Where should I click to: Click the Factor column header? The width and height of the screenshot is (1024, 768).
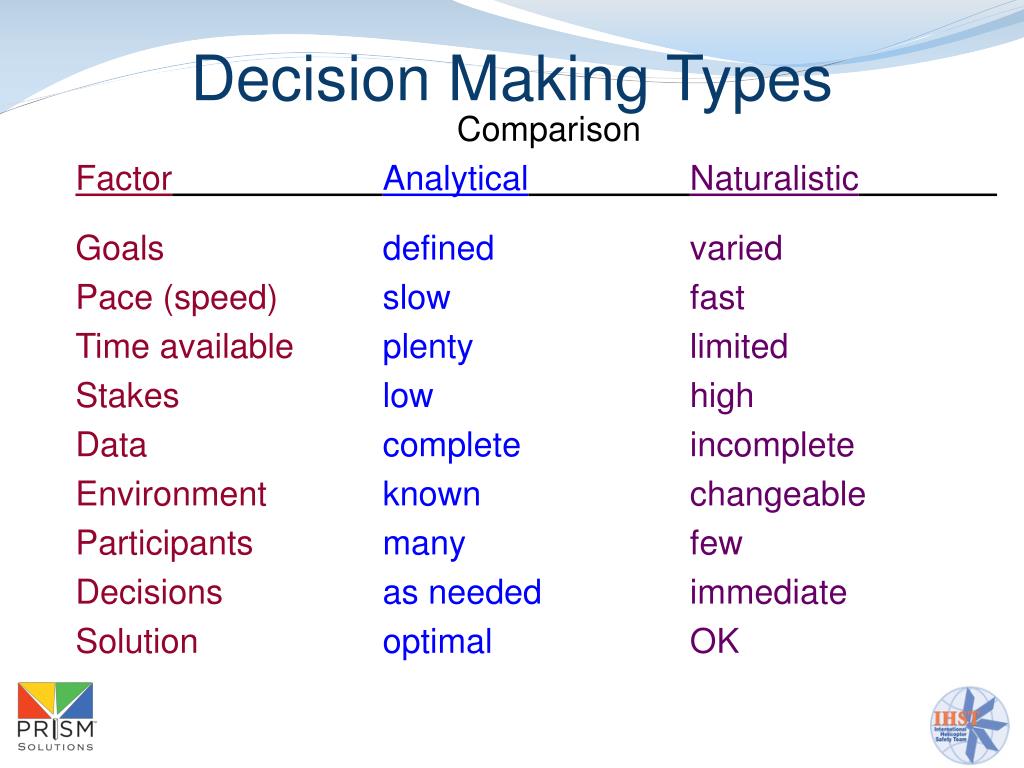[x=123, y=178]
